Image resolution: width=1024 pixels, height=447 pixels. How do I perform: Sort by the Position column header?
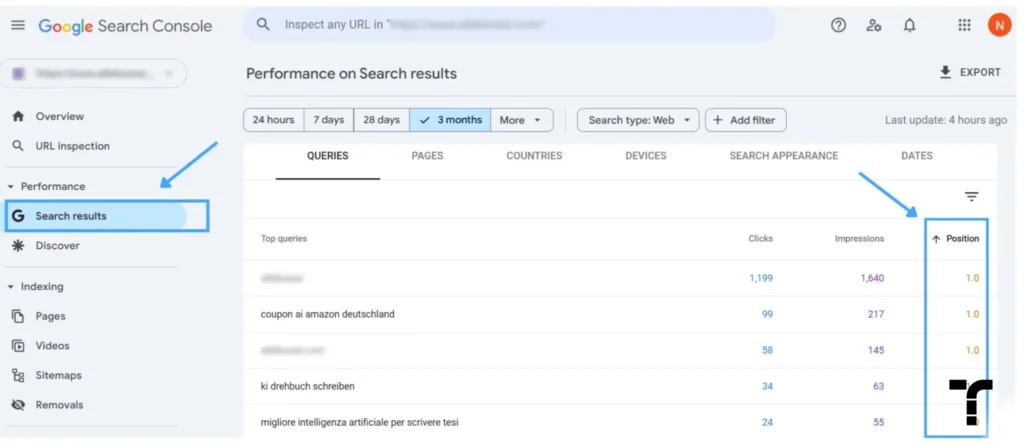click(955, 239)
